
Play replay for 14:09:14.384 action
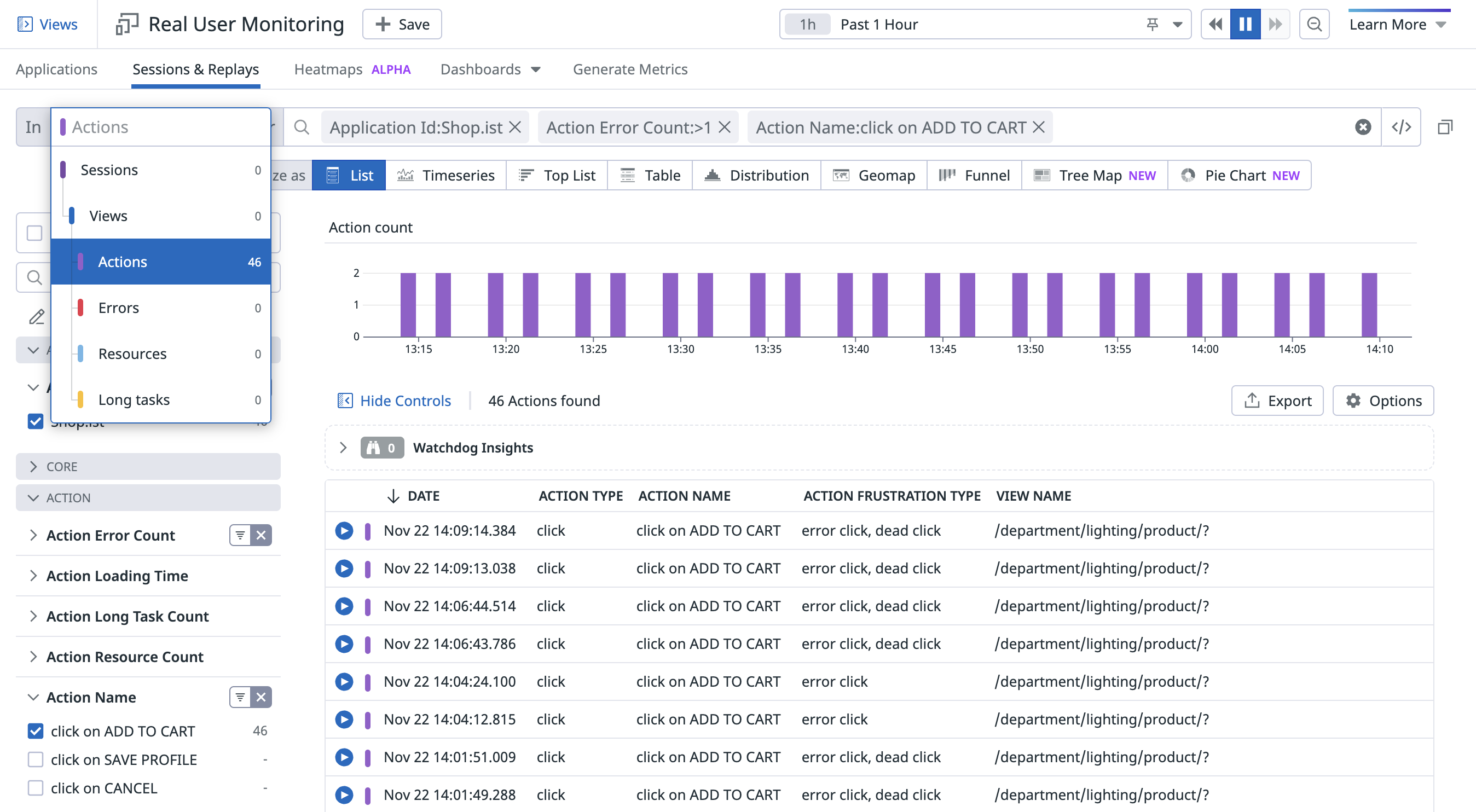pos(344,531)
